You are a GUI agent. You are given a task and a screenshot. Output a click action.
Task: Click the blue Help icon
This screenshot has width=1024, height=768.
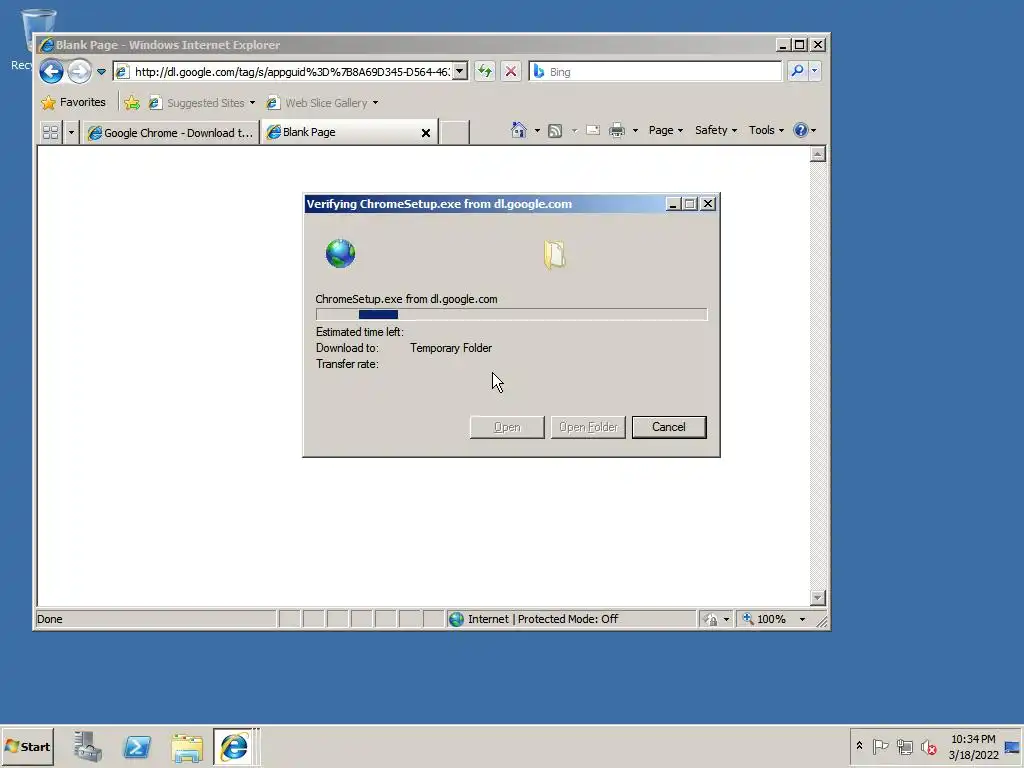click(x=801, y=130)
